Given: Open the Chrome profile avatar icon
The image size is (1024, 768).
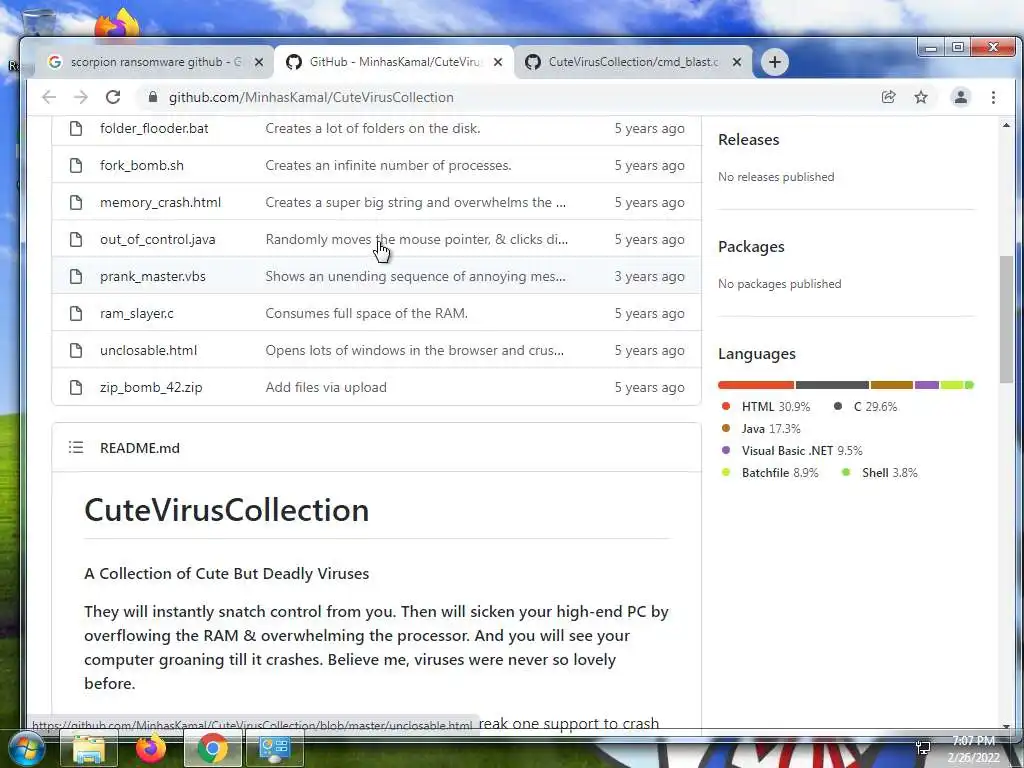Looking at the screenshot, I should [x=961, y=97].
